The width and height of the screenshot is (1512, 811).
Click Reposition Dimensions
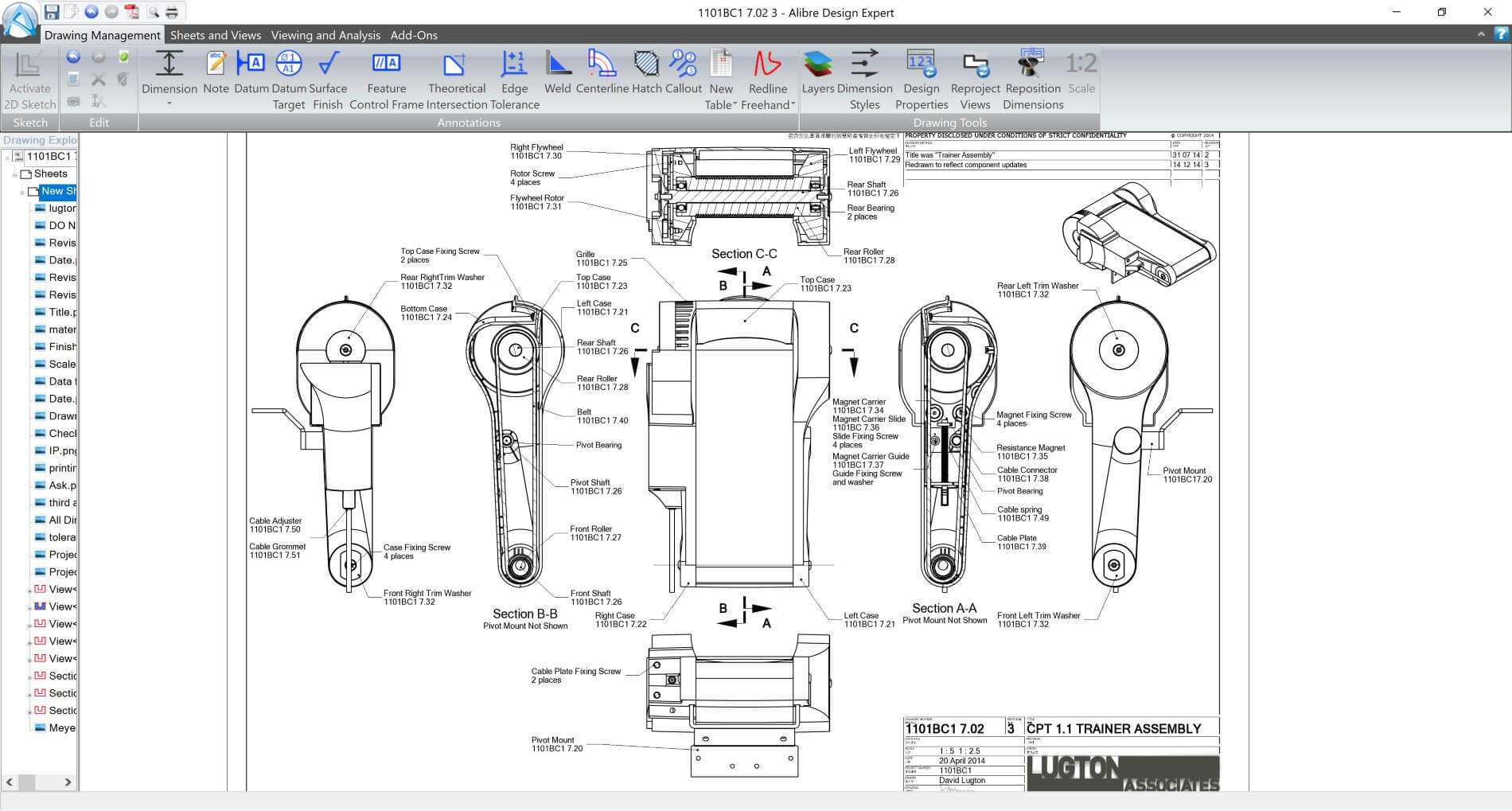point(1033,80)
